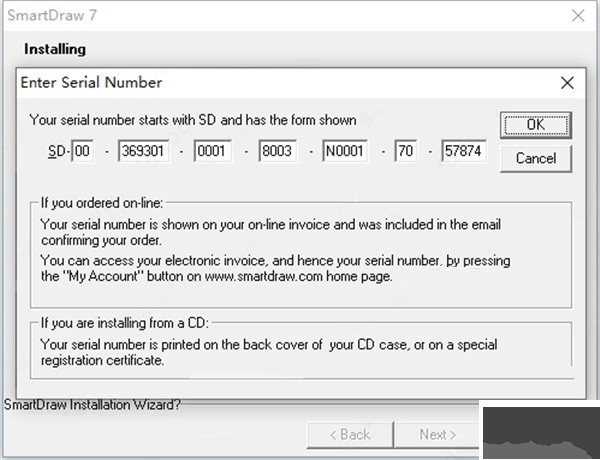Focus the serial field containing 369301
Image resolution: width=600 pixels, height=460 pixels.
(x=143, y=151)
